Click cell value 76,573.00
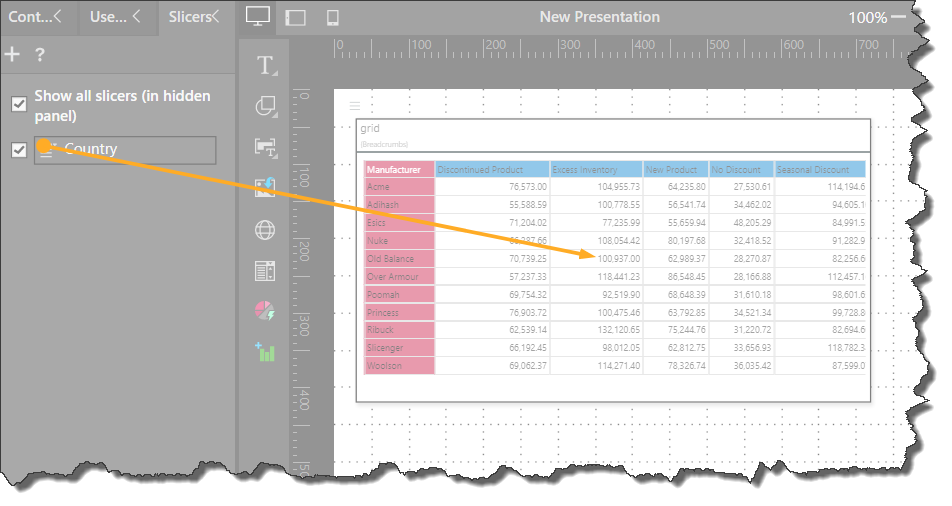Screen dimensions: 952x506 tap(528, 186)
